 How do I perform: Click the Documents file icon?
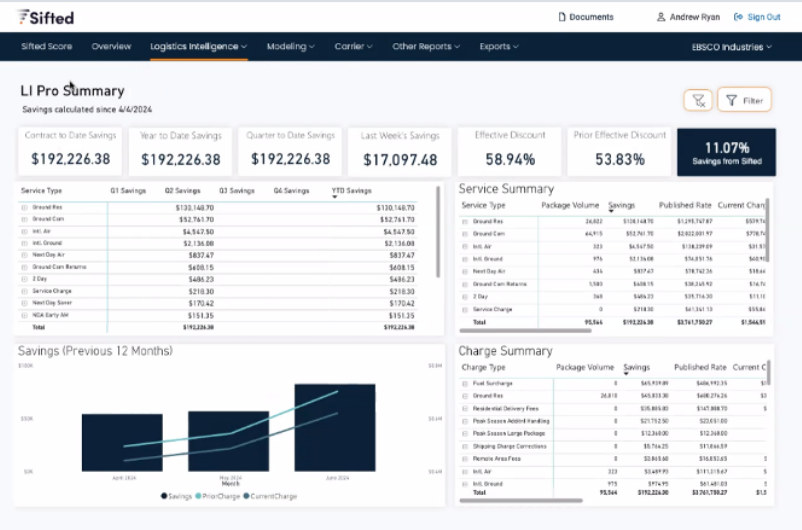(562, 17)
